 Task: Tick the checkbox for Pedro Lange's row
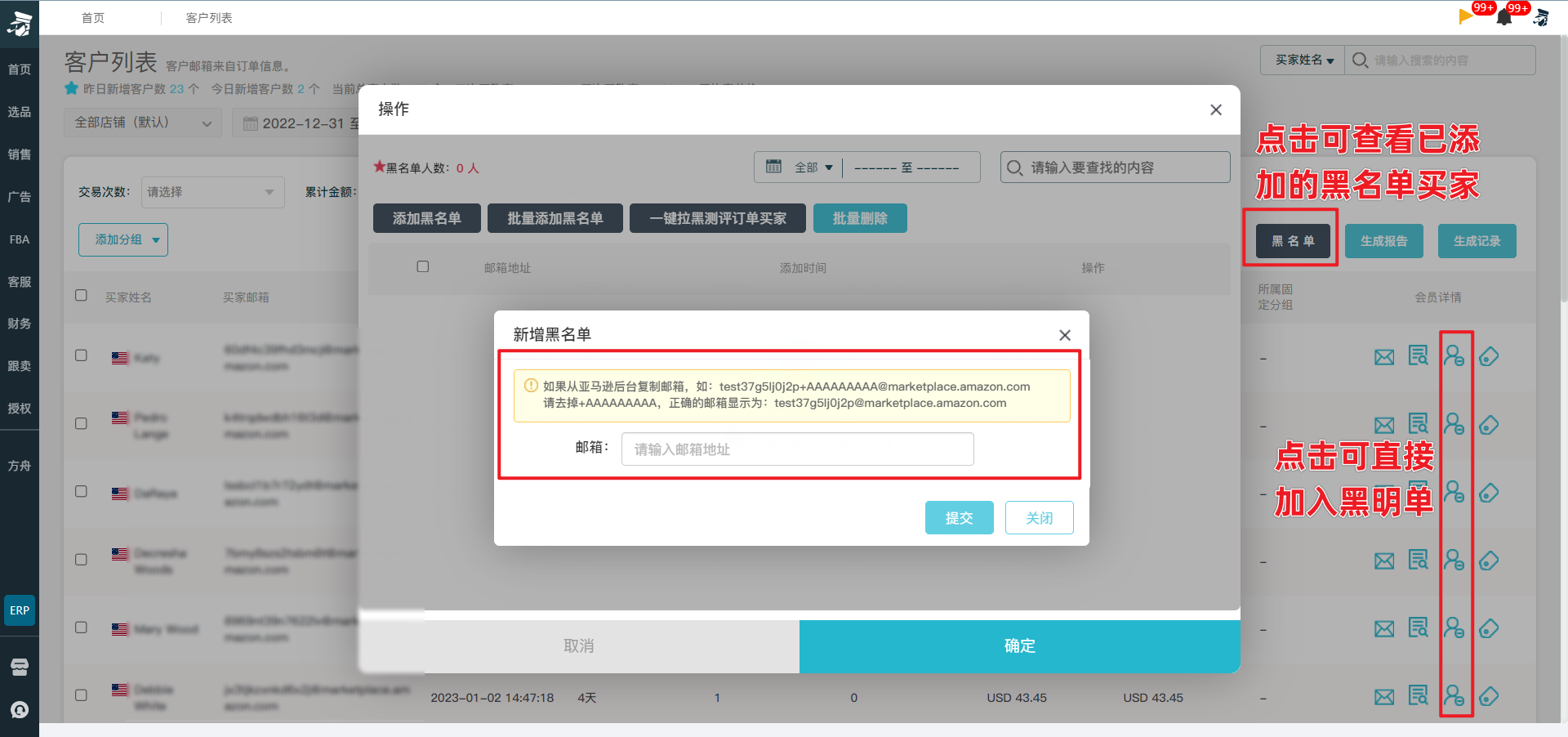click(81, 423)
